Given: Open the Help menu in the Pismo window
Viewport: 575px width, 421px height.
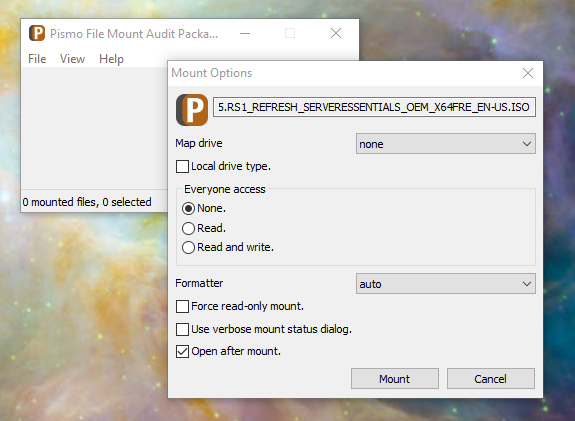Looking at the screenshot, I should (111, 59).
